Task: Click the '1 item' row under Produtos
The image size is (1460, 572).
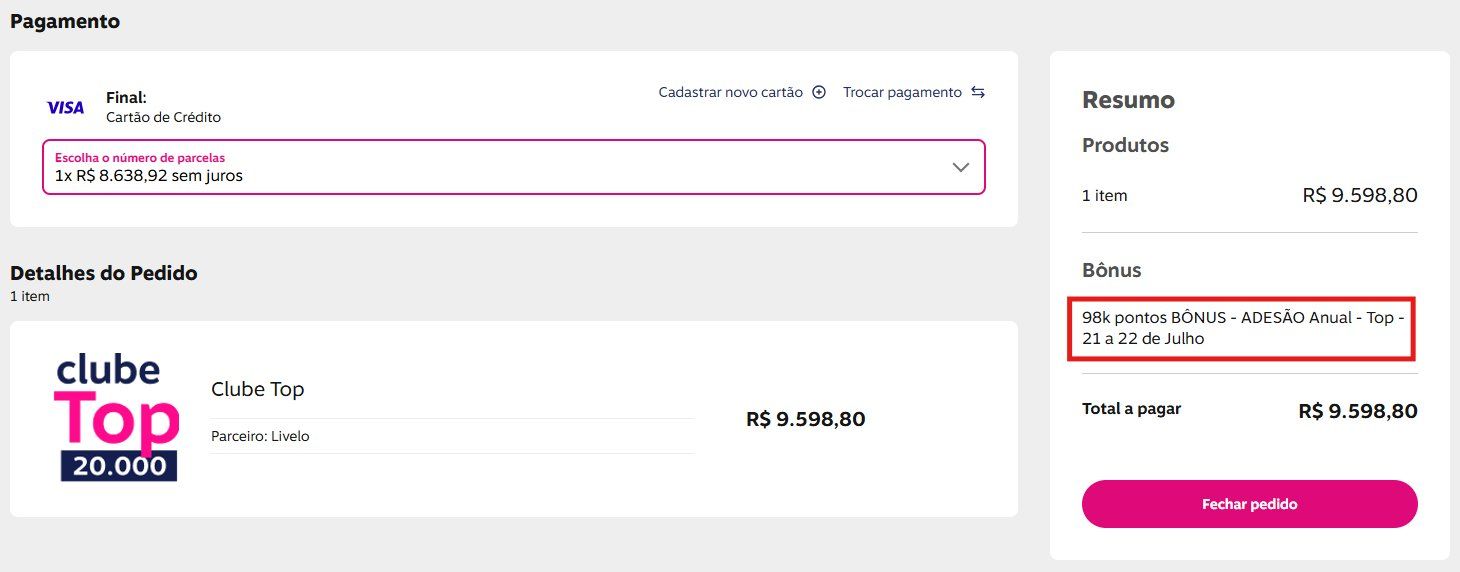Action: [x=1250, y=195]
